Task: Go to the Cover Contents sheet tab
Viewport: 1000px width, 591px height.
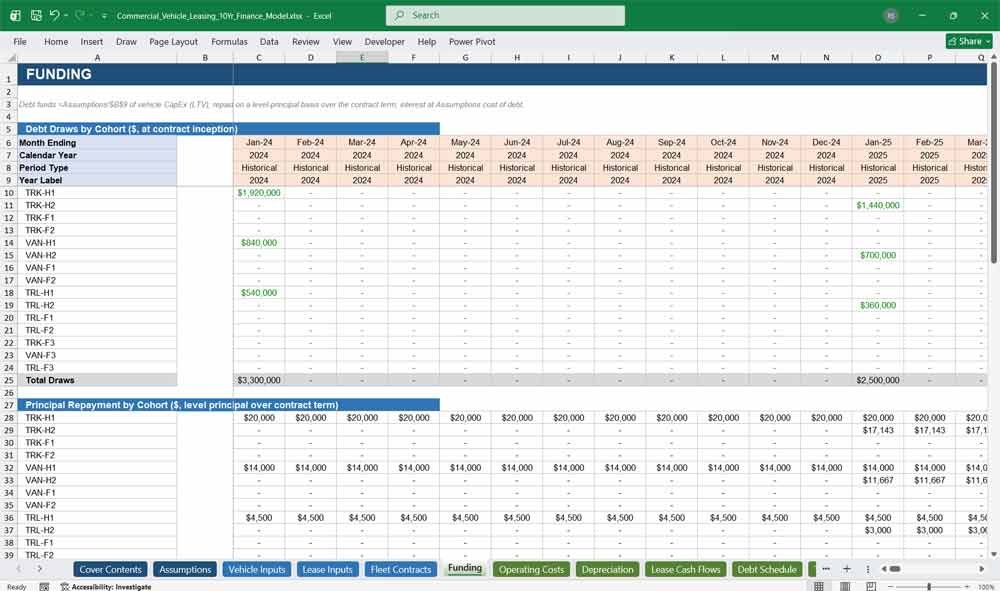Action: point(110,569)
